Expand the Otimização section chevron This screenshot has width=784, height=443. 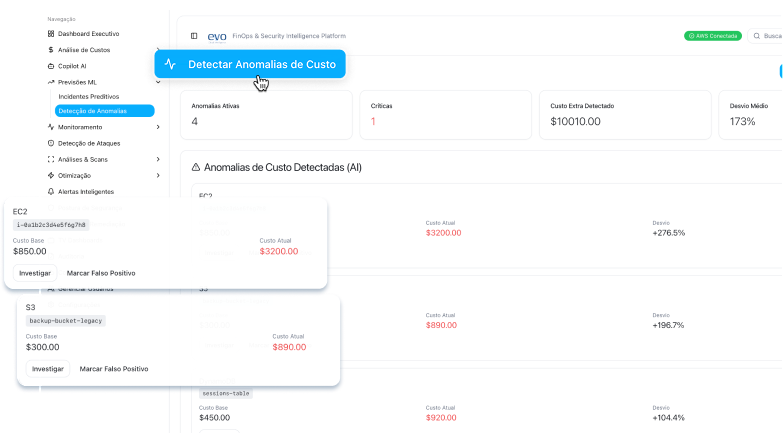click(158, 175)
